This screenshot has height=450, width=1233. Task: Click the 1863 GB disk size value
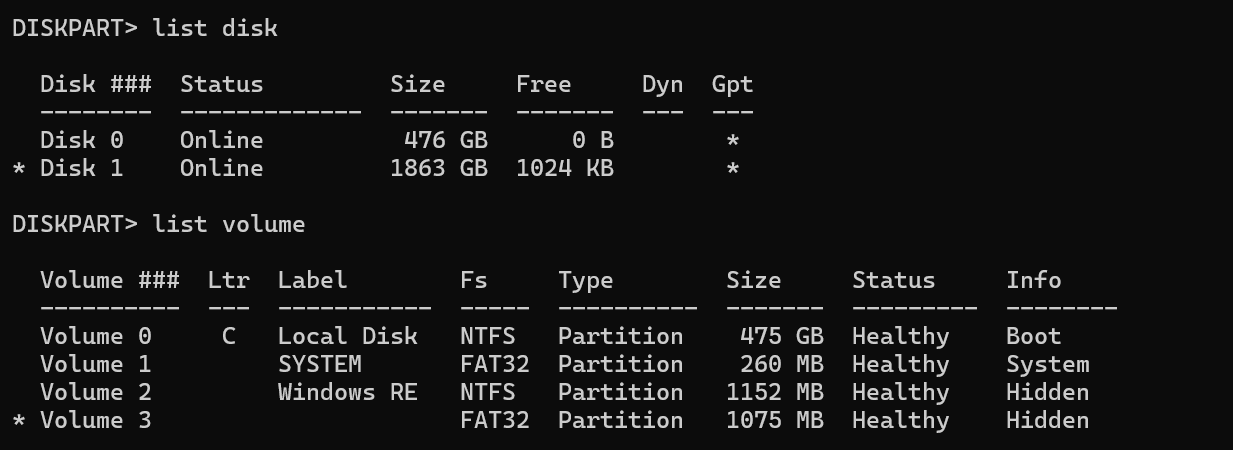coord(438,168)
